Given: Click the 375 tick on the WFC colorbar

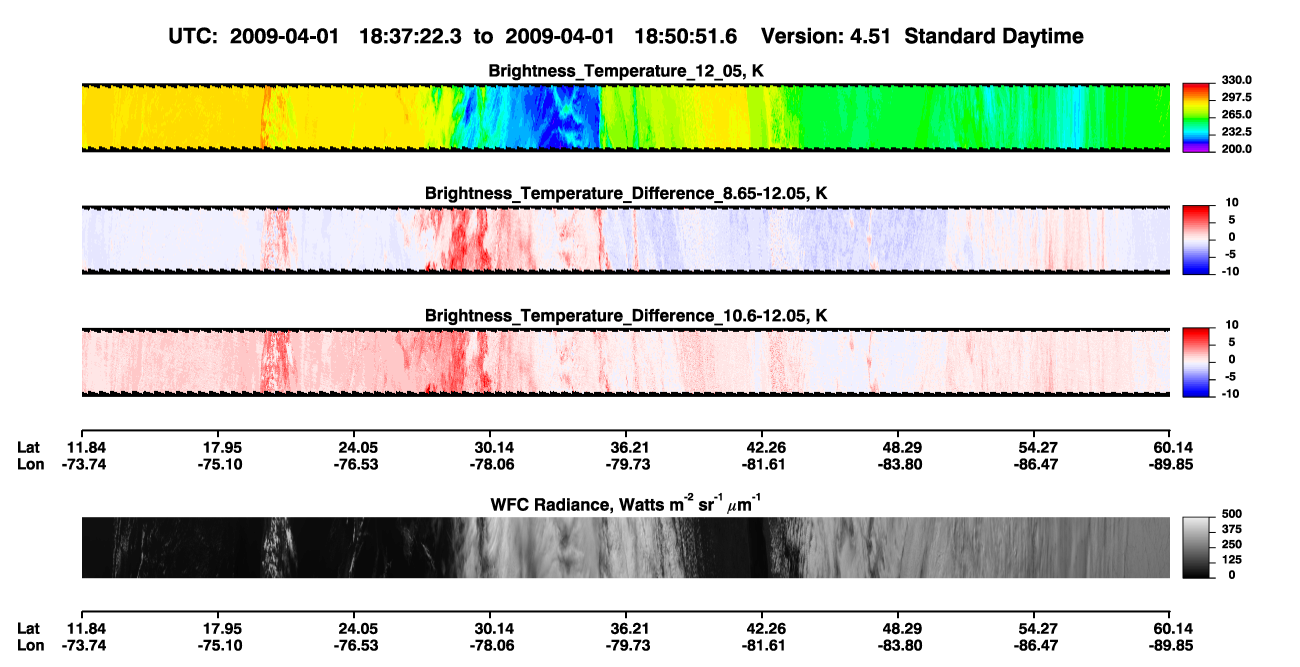Looking at the screenshot, I should click(x=1232, y=529).
